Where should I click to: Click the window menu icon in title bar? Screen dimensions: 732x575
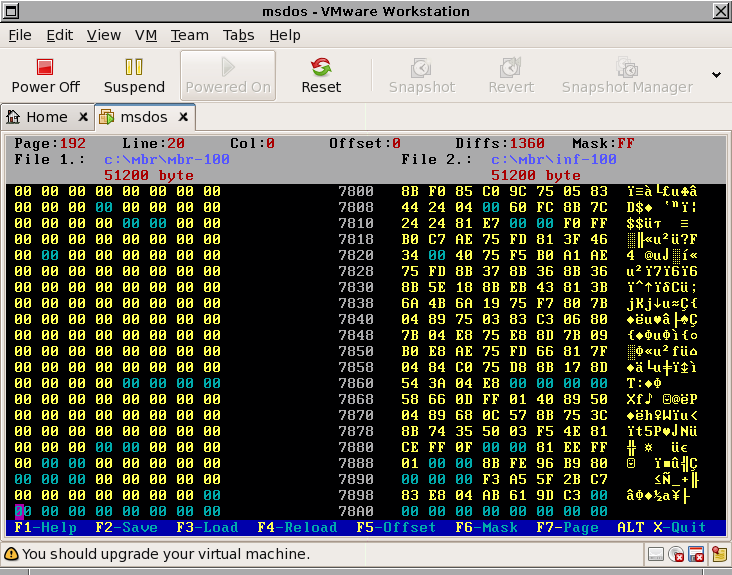pyautogui.click(x=10, y=11)
